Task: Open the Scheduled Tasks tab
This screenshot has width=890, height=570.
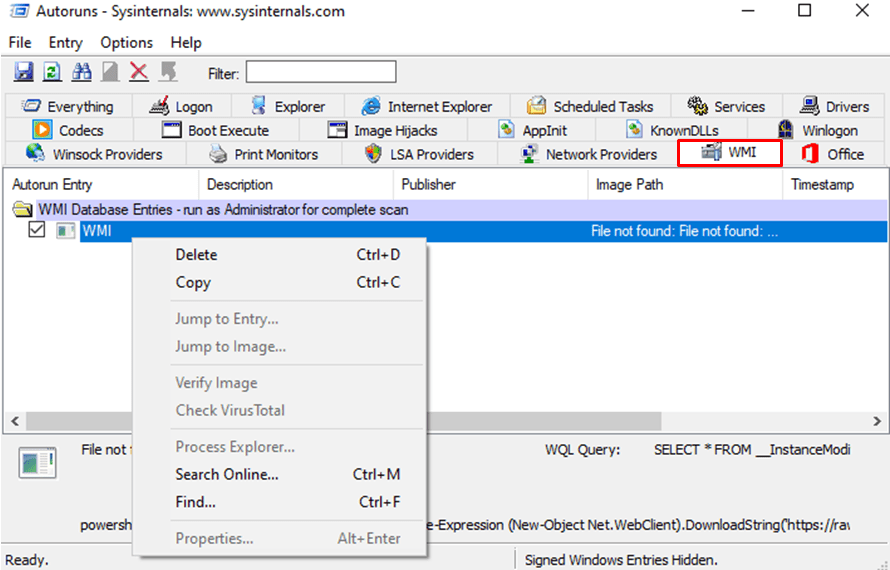Action: click(x=590, y=106)
